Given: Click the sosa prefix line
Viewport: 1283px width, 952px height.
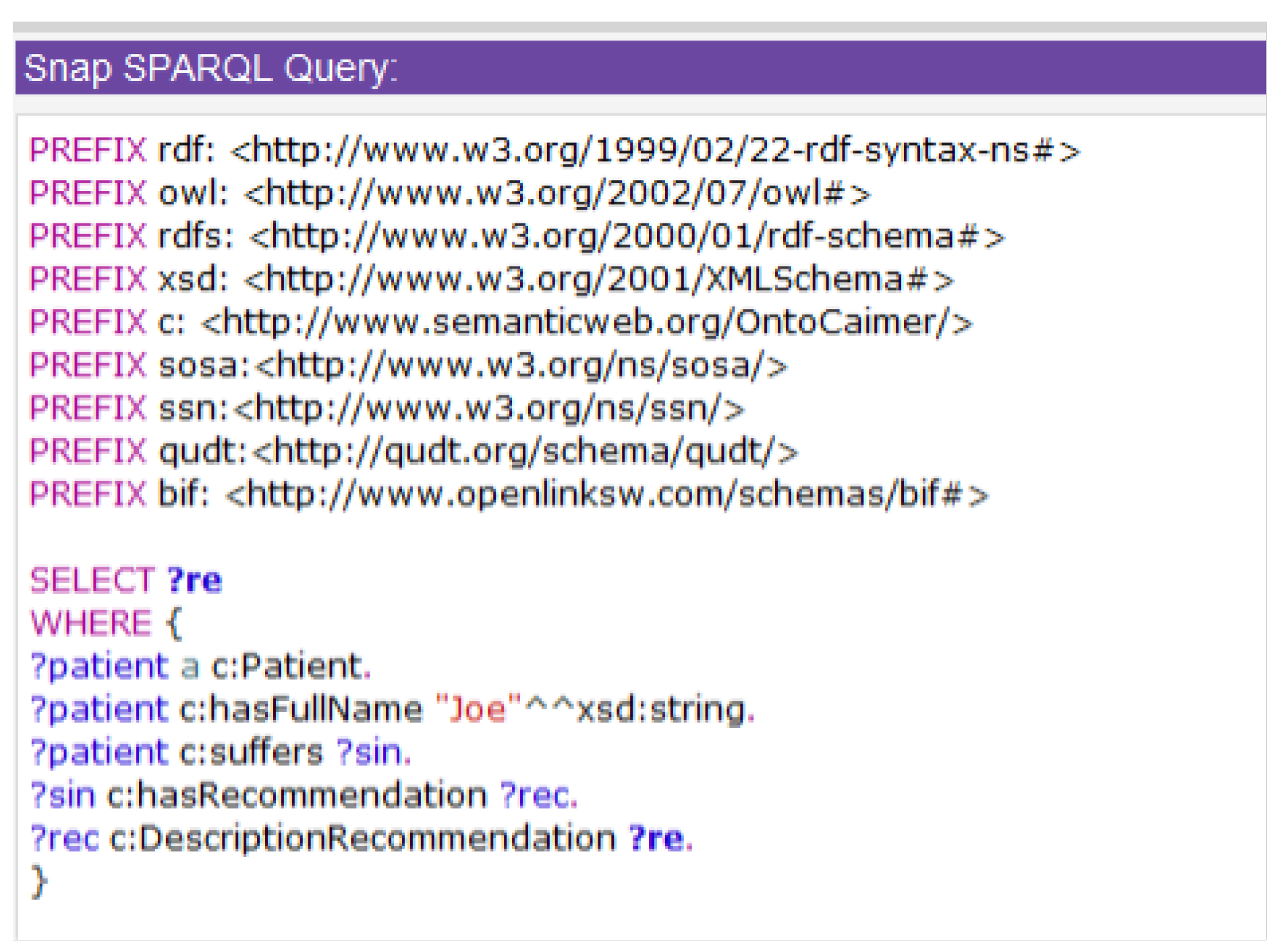Looking at the screenshot, I should coord(407,366).
